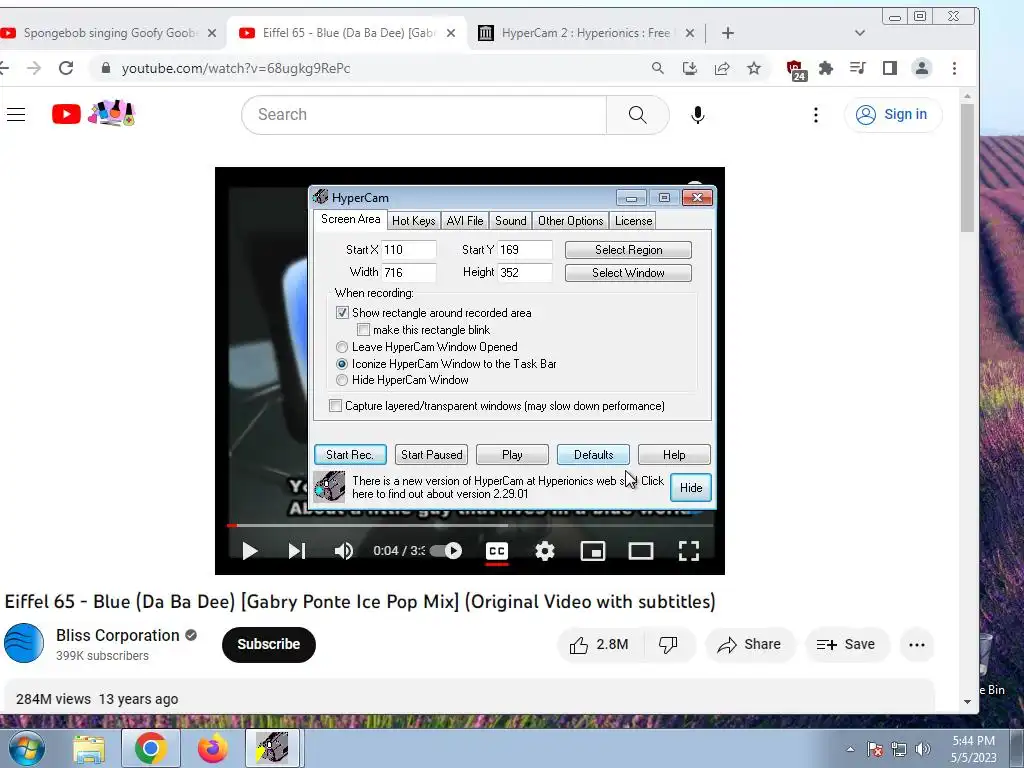
Task: Toggle the Chrome side panel icon
Action: tap(889, 68)
